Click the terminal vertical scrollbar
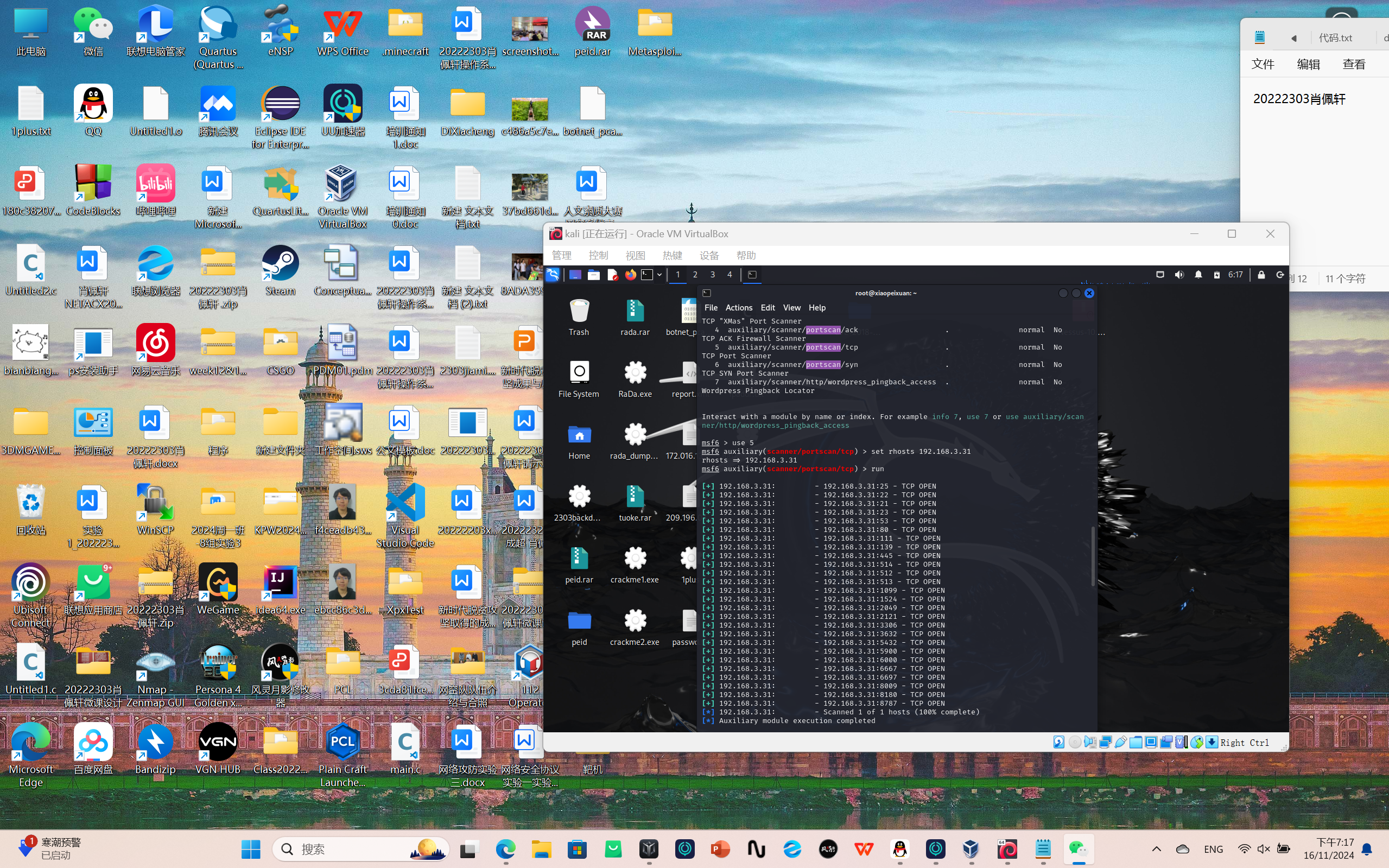 tap(1092, 556)
